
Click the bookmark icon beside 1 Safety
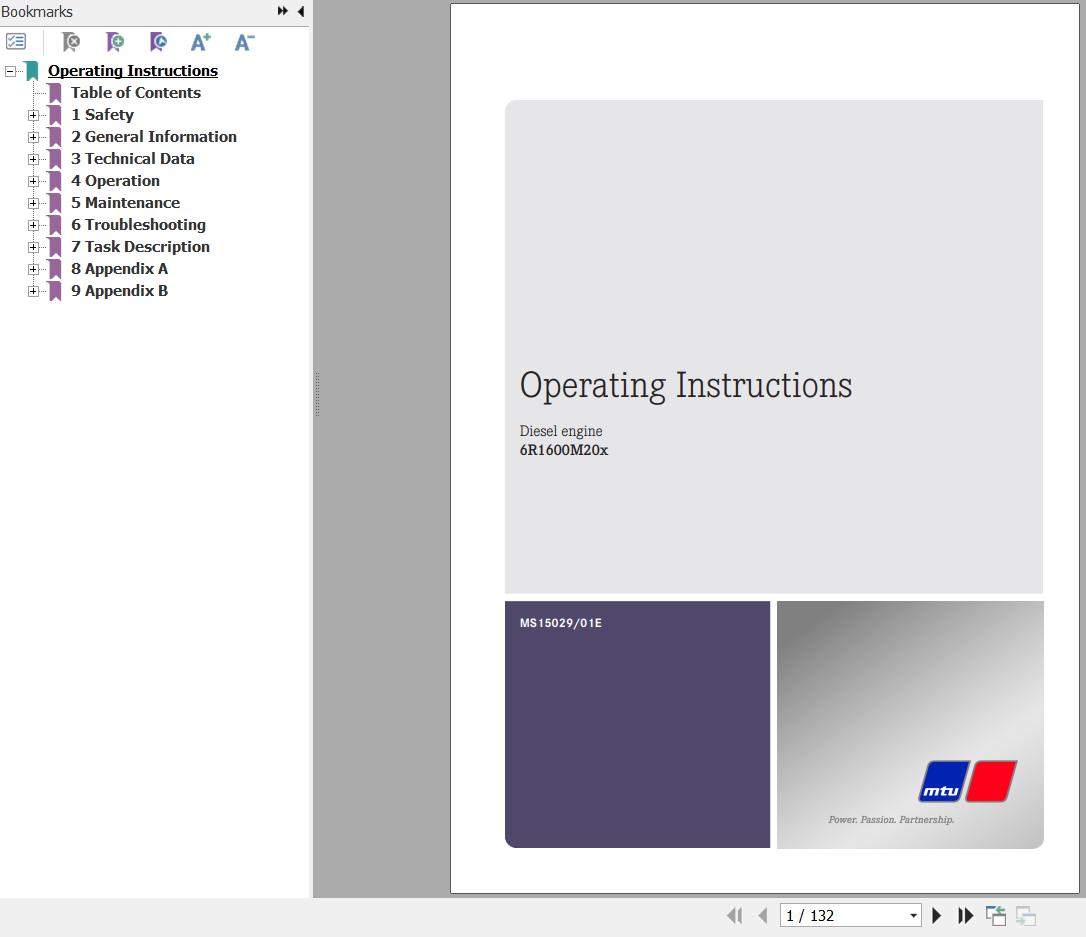click(55, 115)
